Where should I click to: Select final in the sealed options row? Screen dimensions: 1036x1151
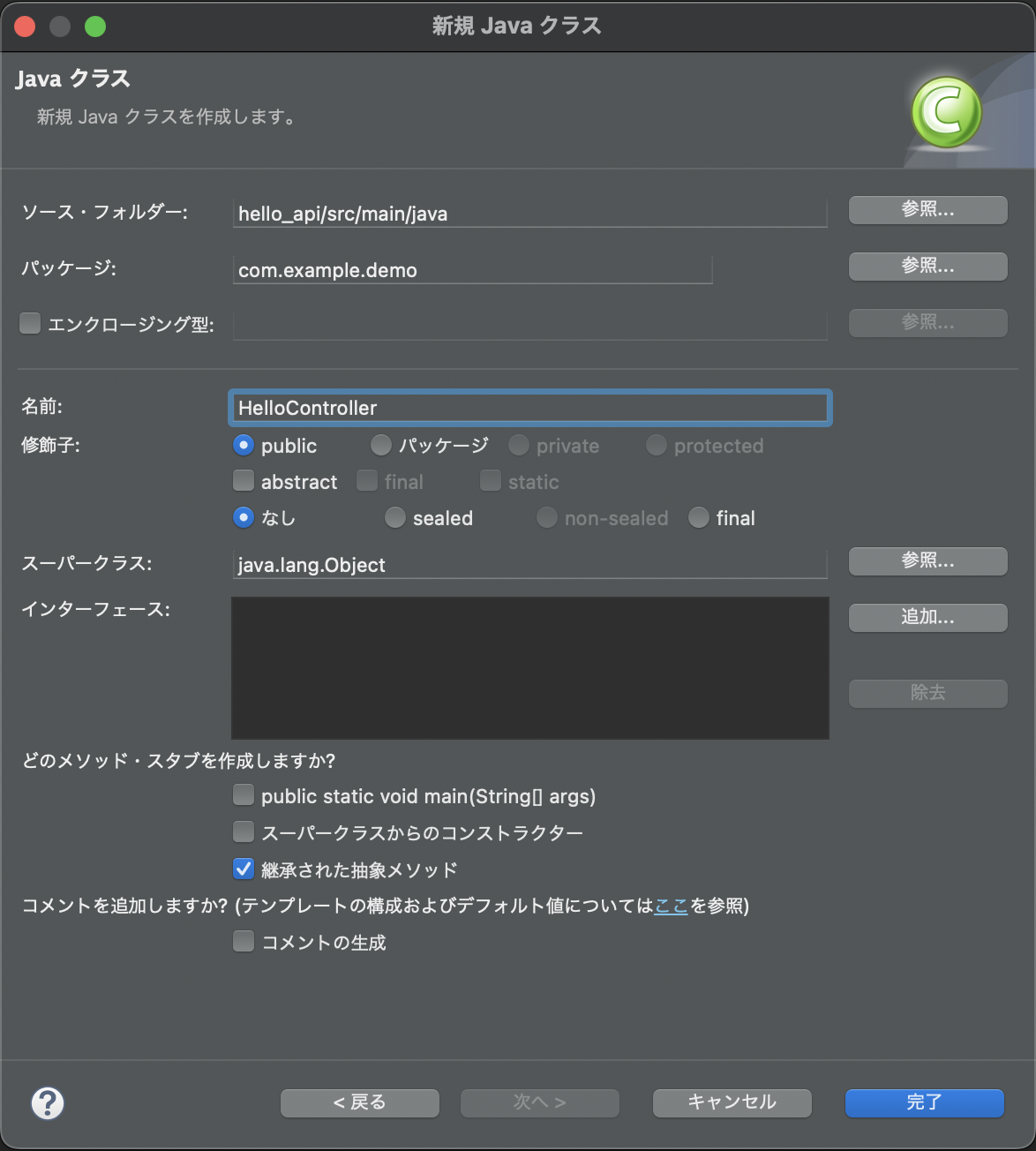coord(699,518)
